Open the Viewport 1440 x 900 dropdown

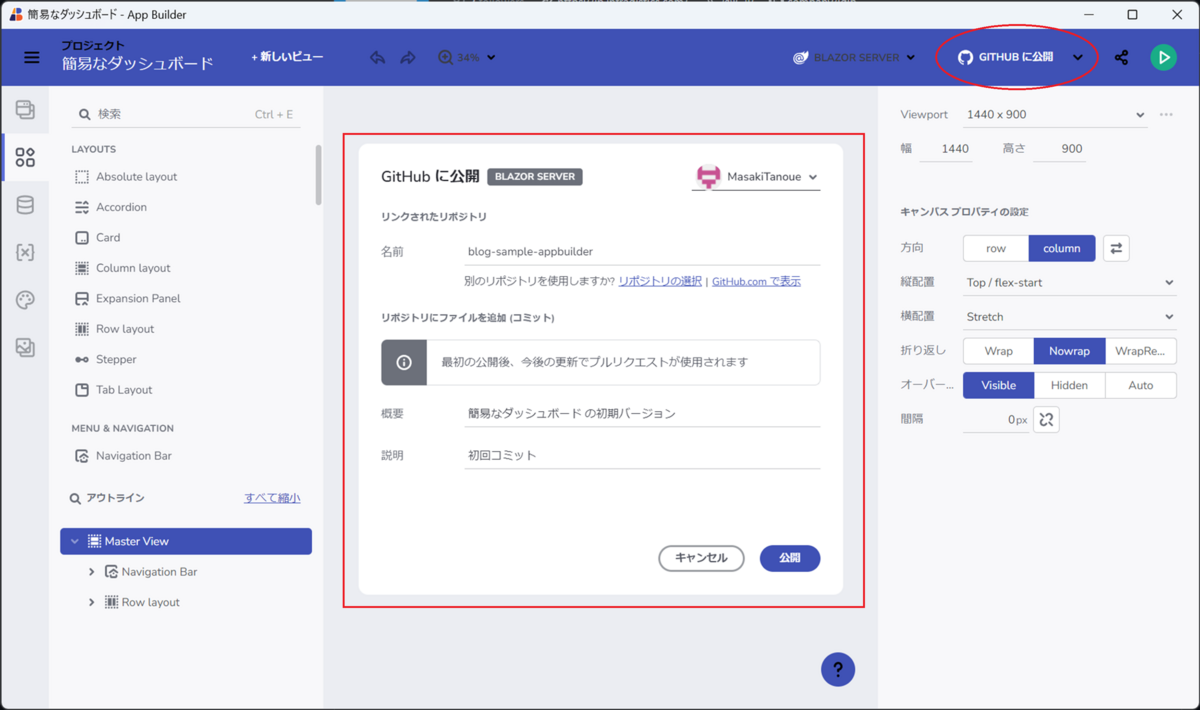pyautogui.click(x=1055, y=115)
